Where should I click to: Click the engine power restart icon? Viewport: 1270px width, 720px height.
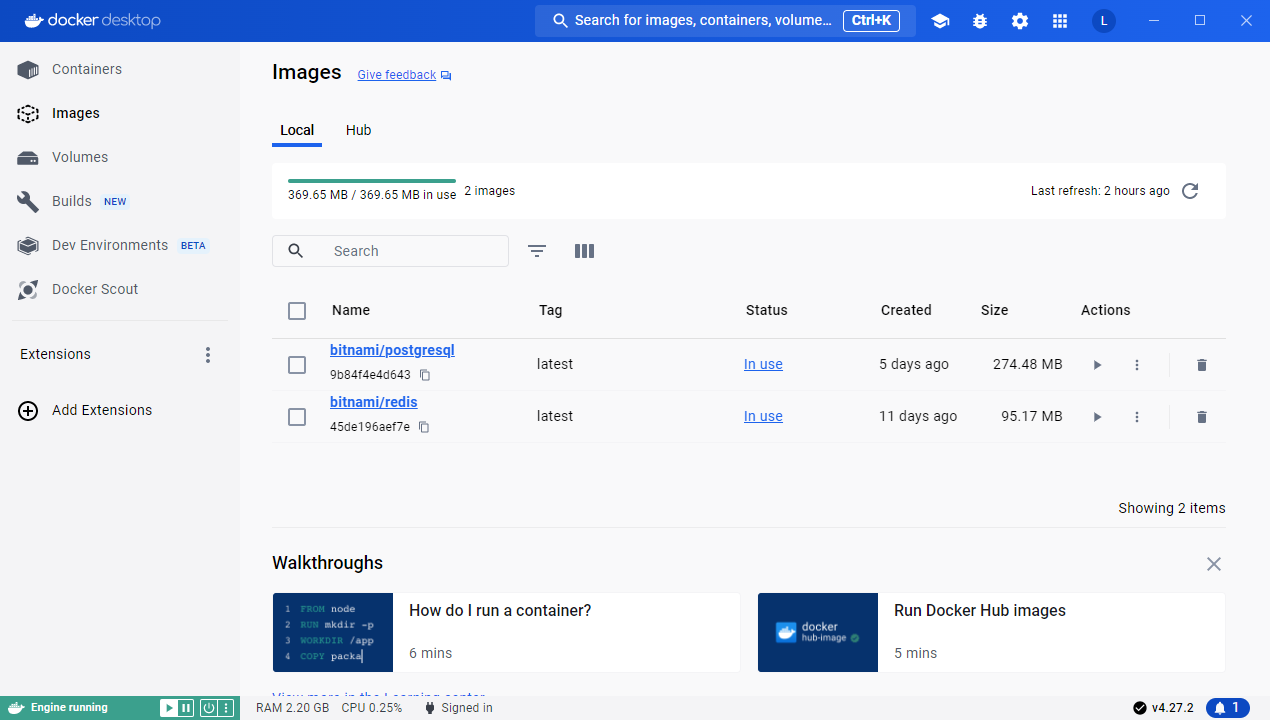pos(209,708)
